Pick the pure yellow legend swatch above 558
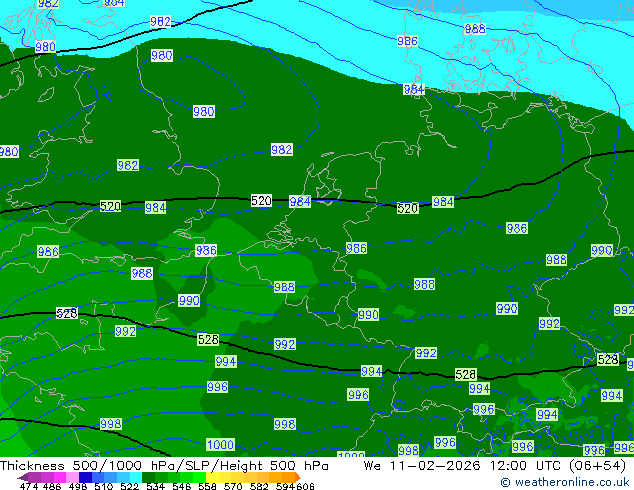634x490 pixels. point(212,477)
